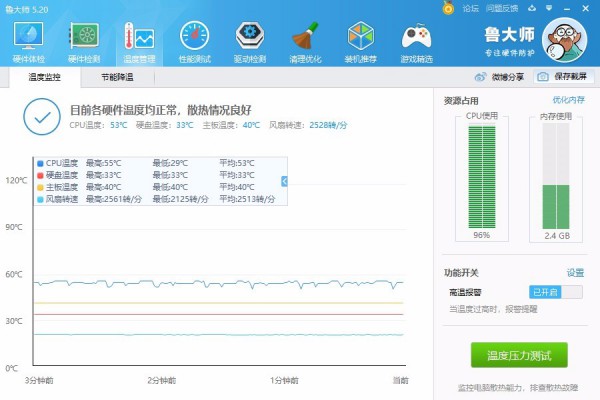Click 风扇转速: 2528转/分 reading

pyautogui.click(x=308, y=125)
